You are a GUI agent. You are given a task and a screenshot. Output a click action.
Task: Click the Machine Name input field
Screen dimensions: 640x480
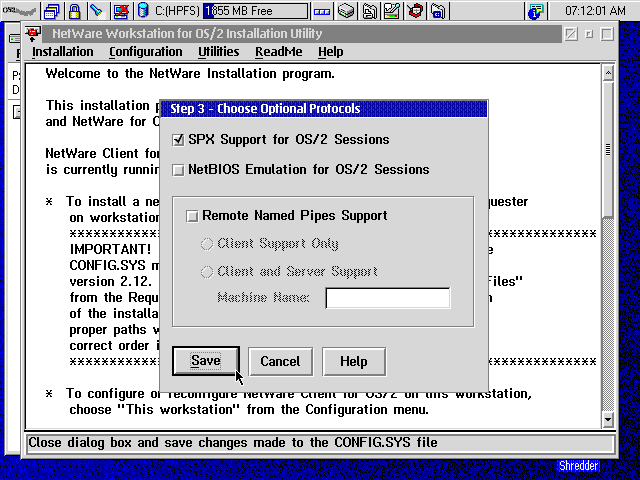pos(388,298)
